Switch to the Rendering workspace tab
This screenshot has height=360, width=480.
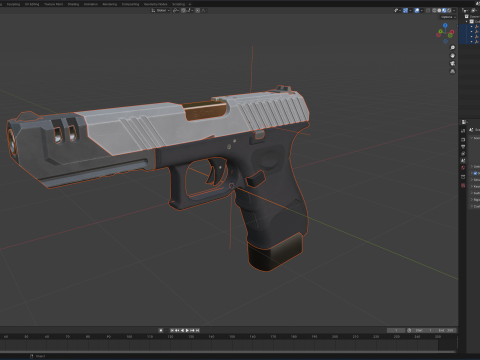tap(110, 4)
